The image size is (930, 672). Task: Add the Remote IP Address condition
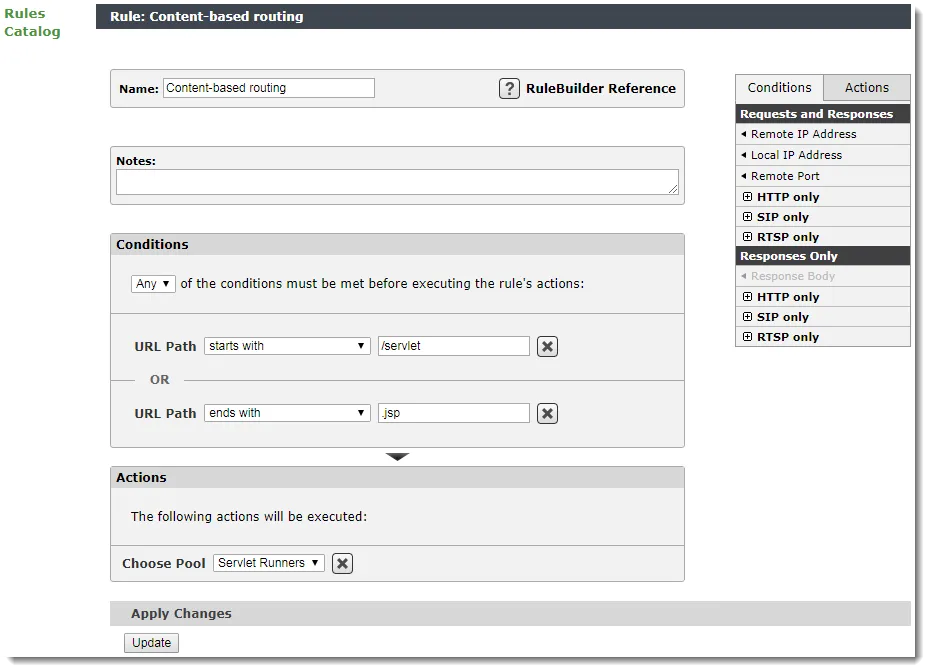[823, 134]
